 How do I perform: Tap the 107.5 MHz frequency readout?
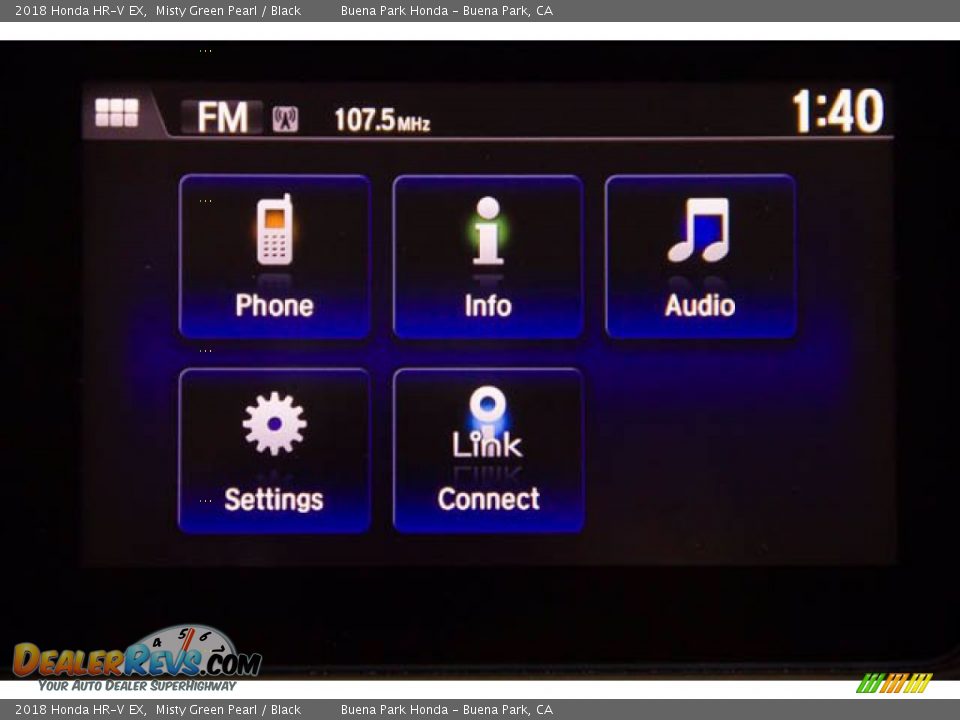(382, 120)
